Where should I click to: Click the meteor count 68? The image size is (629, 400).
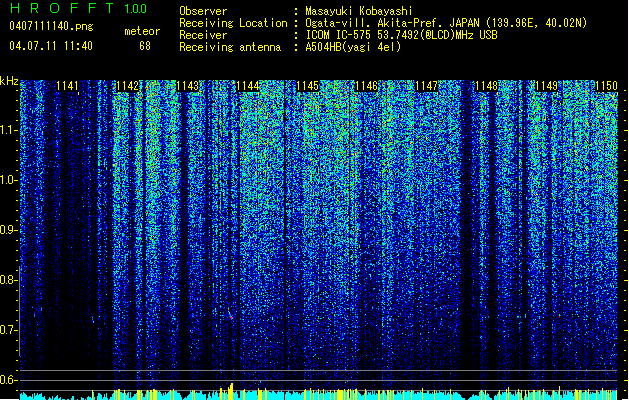pos(145,46)
